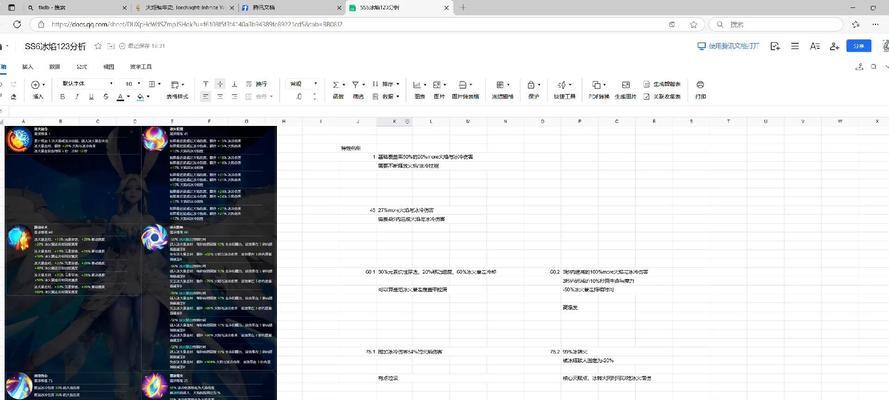Reload the browser page

(17, 25)
